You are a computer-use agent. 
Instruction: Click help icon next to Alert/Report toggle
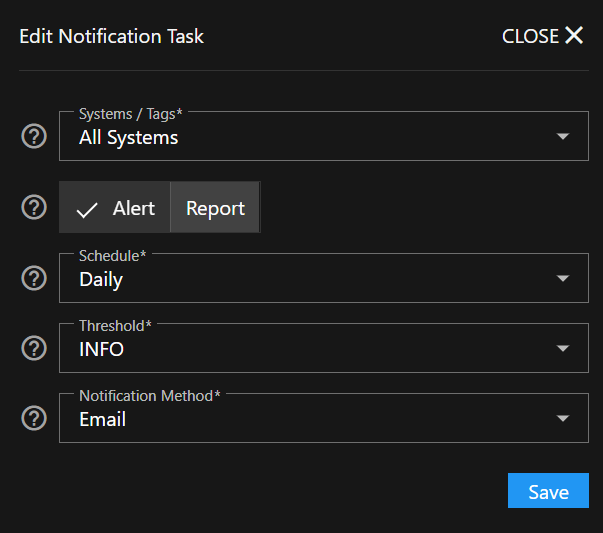click(x=34, y=207)
